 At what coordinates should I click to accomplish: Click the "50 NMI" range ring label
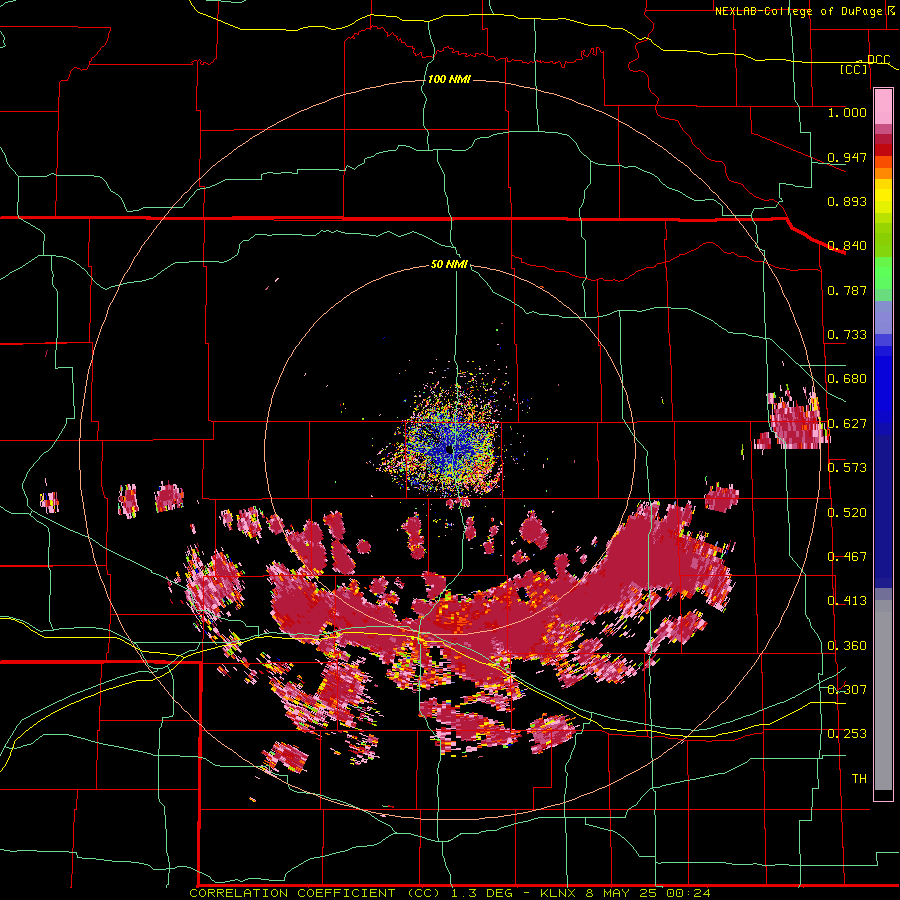click(x=449, y=264)
